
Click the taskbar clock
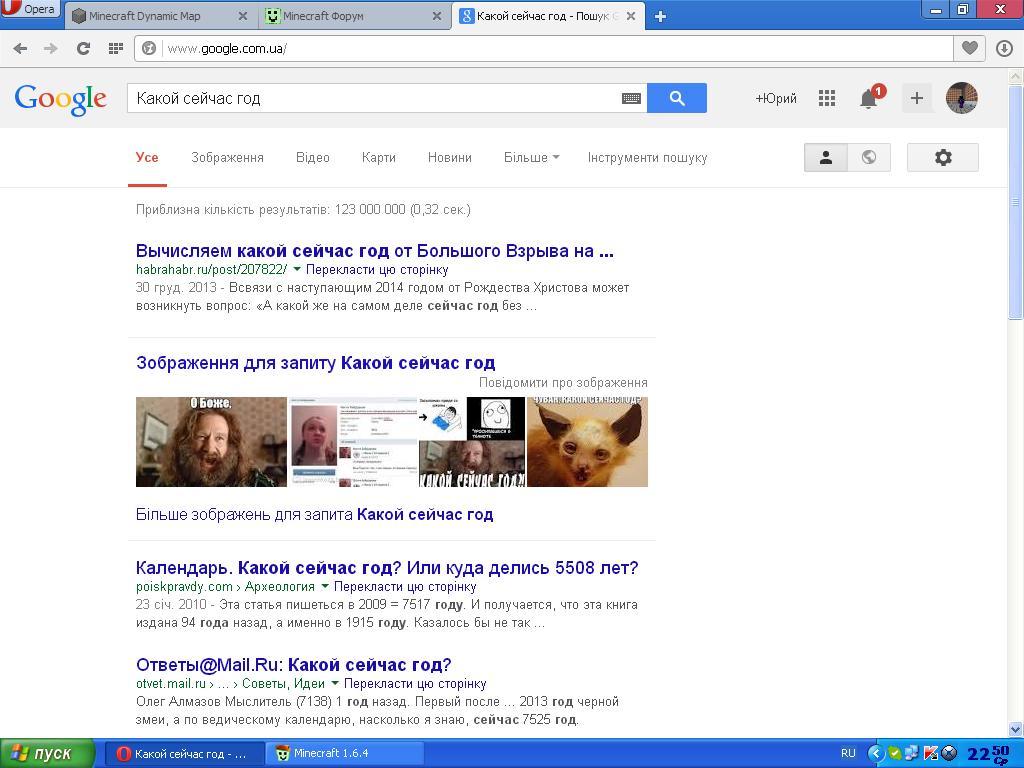[988, 754]
